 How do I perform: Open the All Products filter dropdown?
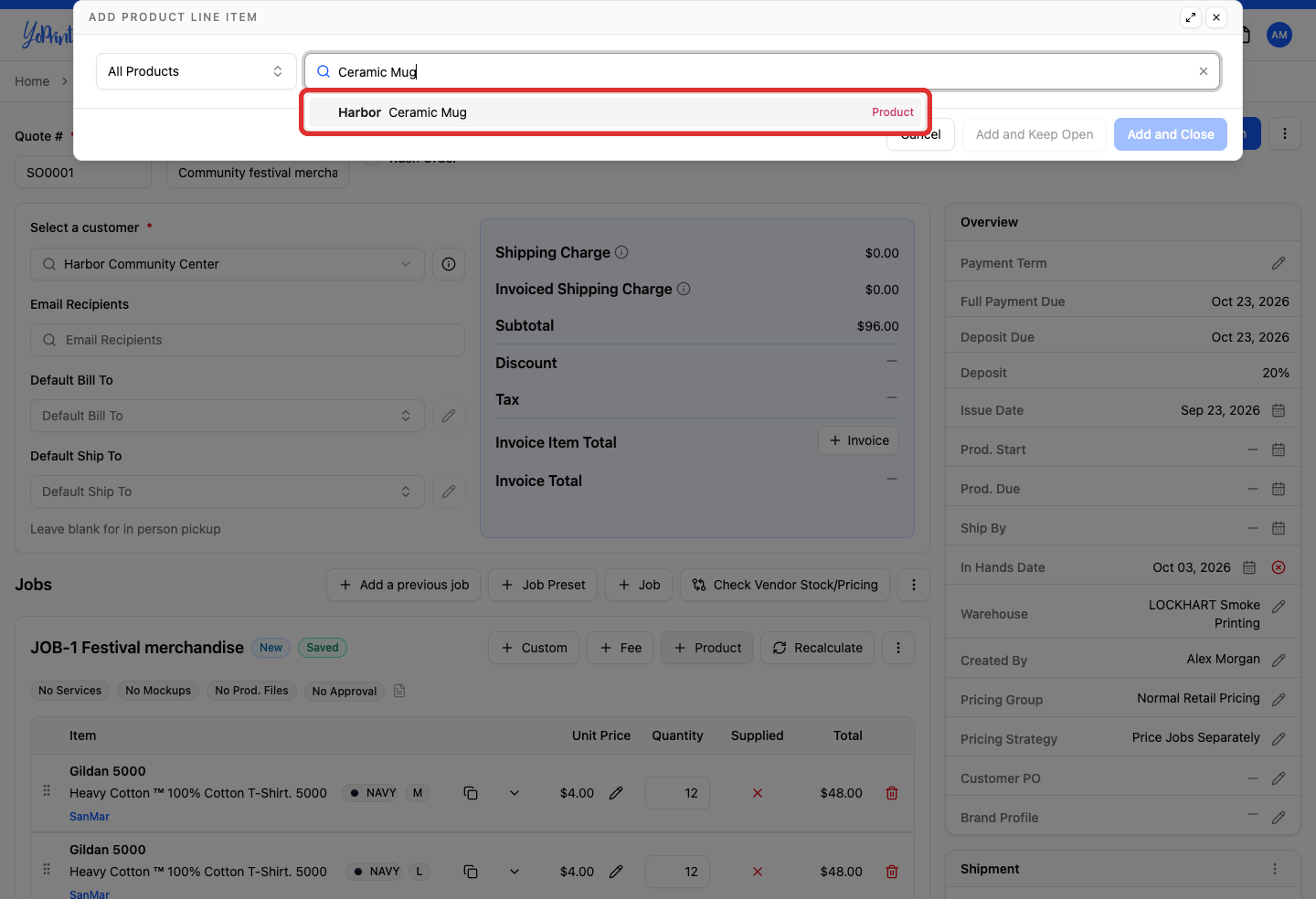coord(196,71)
